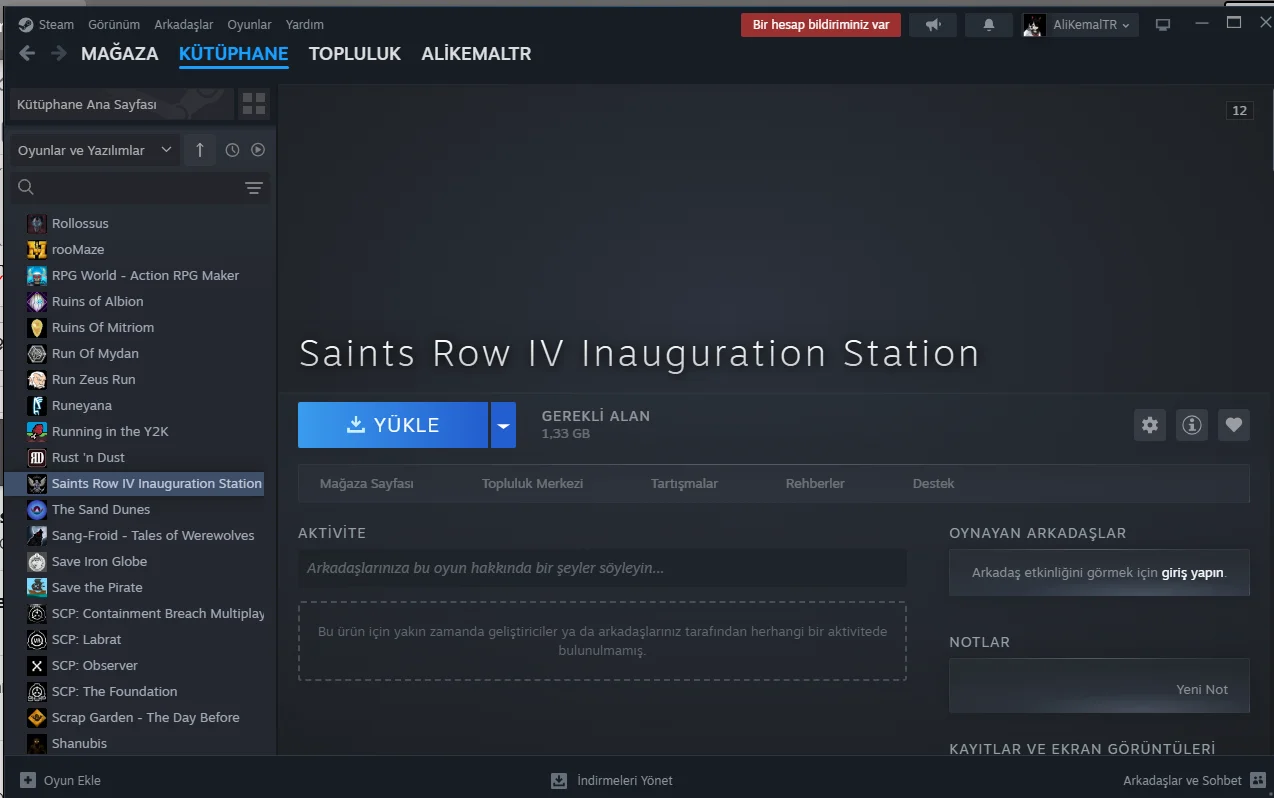Open advanced filter options icon
The height and width of the screenshot is (798, 1274).
254,188
